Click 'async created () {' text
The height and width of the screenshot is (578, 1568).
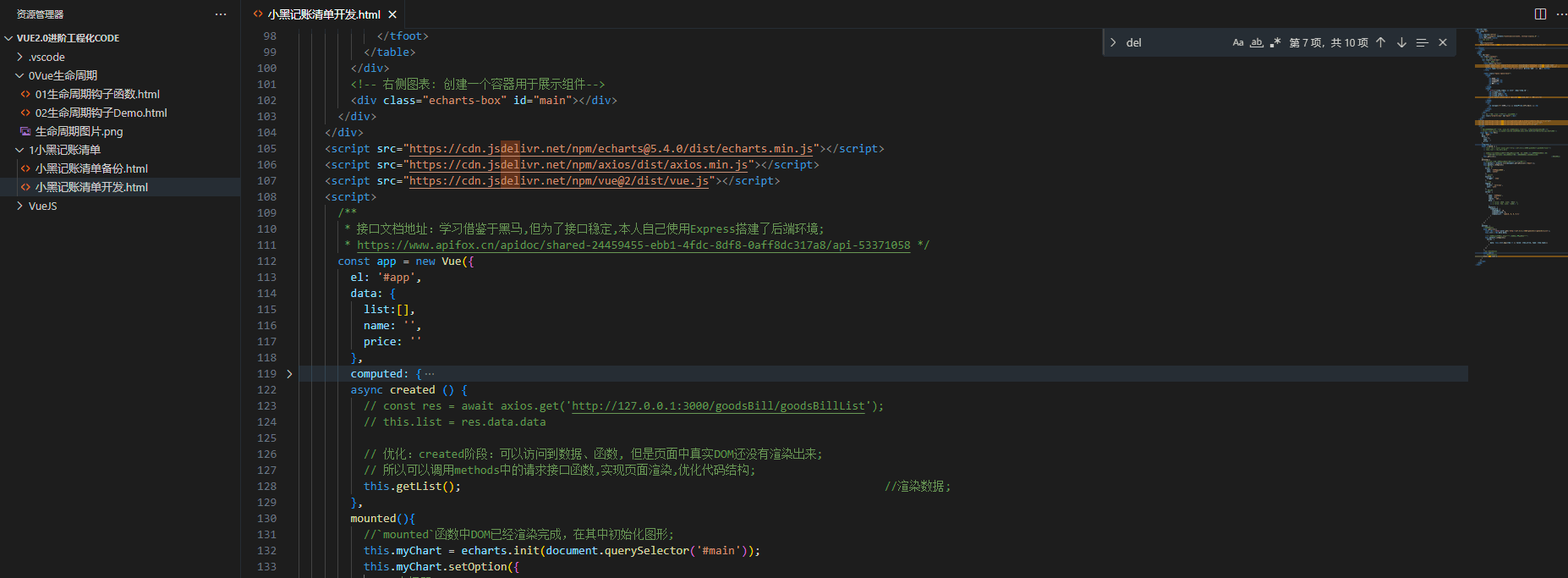click(x=409, y=390)
